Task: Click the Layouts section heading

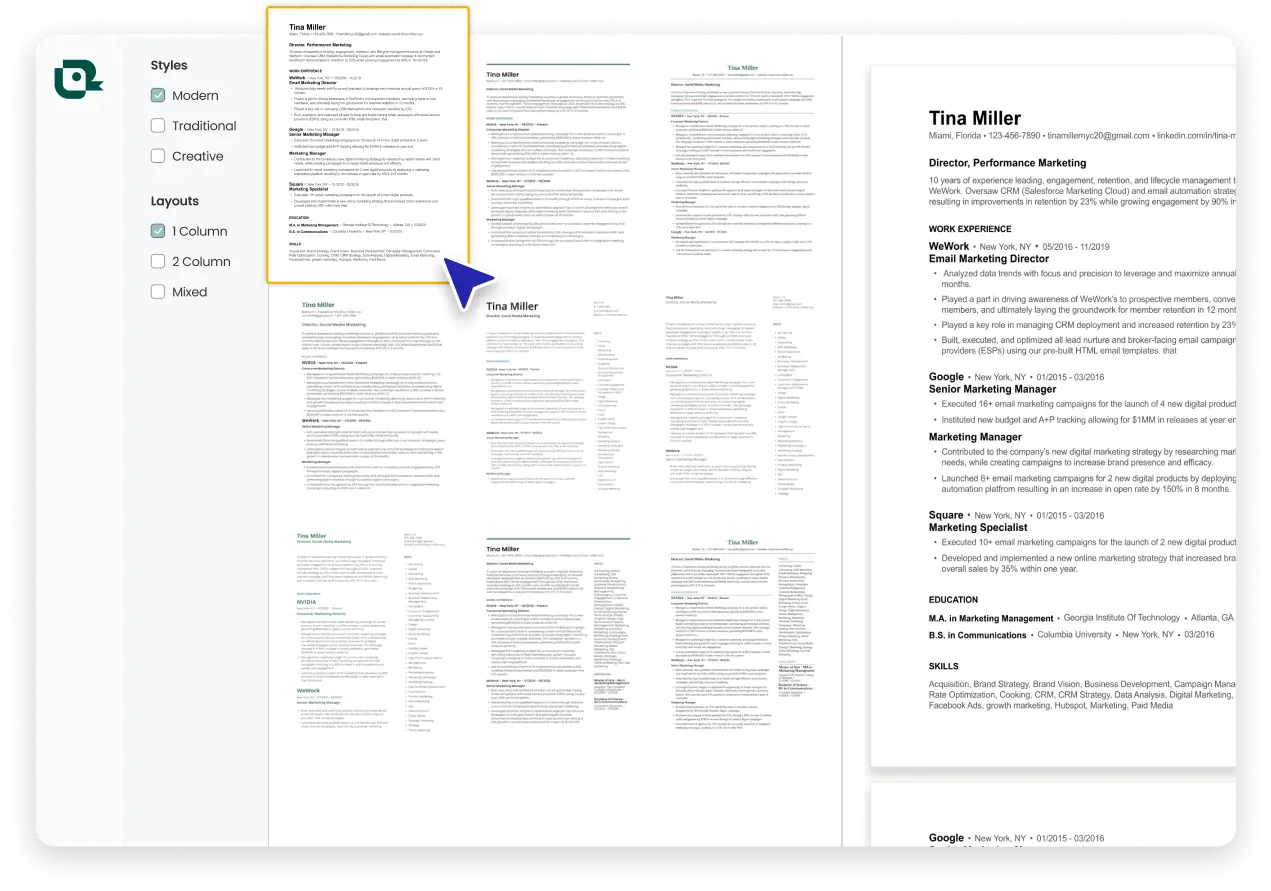Action: [175, 201]
